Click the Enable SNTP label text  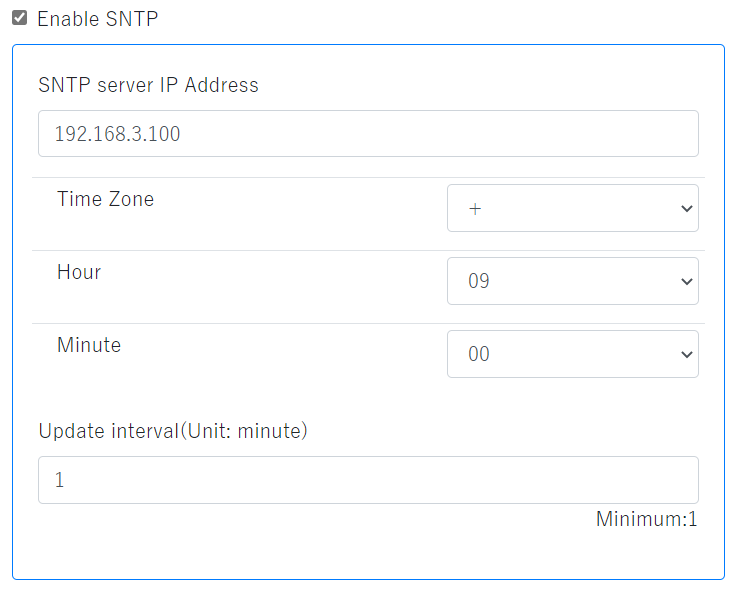97,19
